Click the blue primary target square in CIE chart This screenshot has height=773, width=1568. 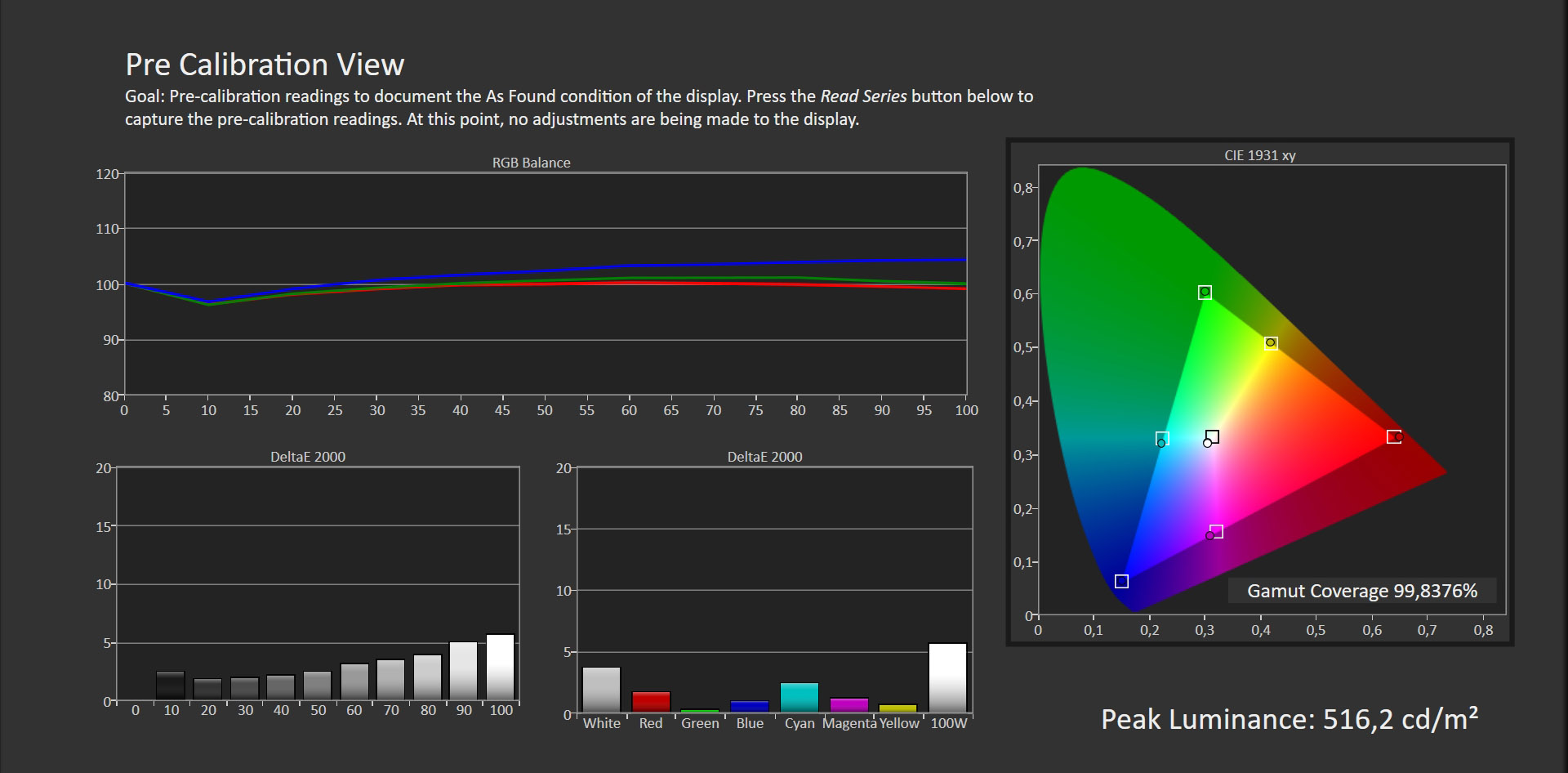1122,581
